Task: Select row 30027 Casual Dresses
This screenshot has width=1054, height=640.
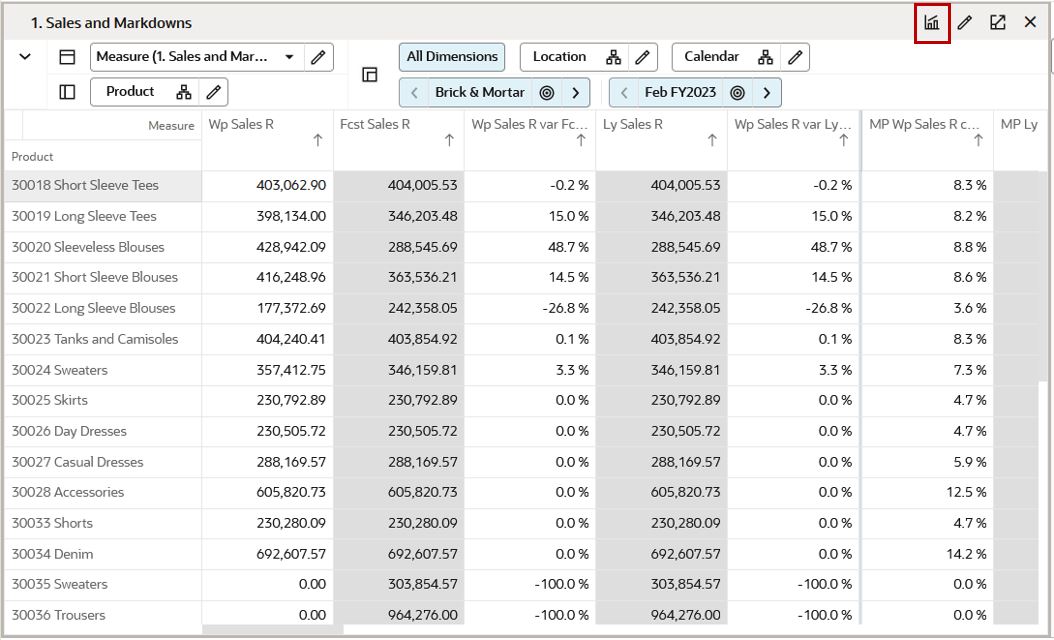Action: tap(103, 463)
